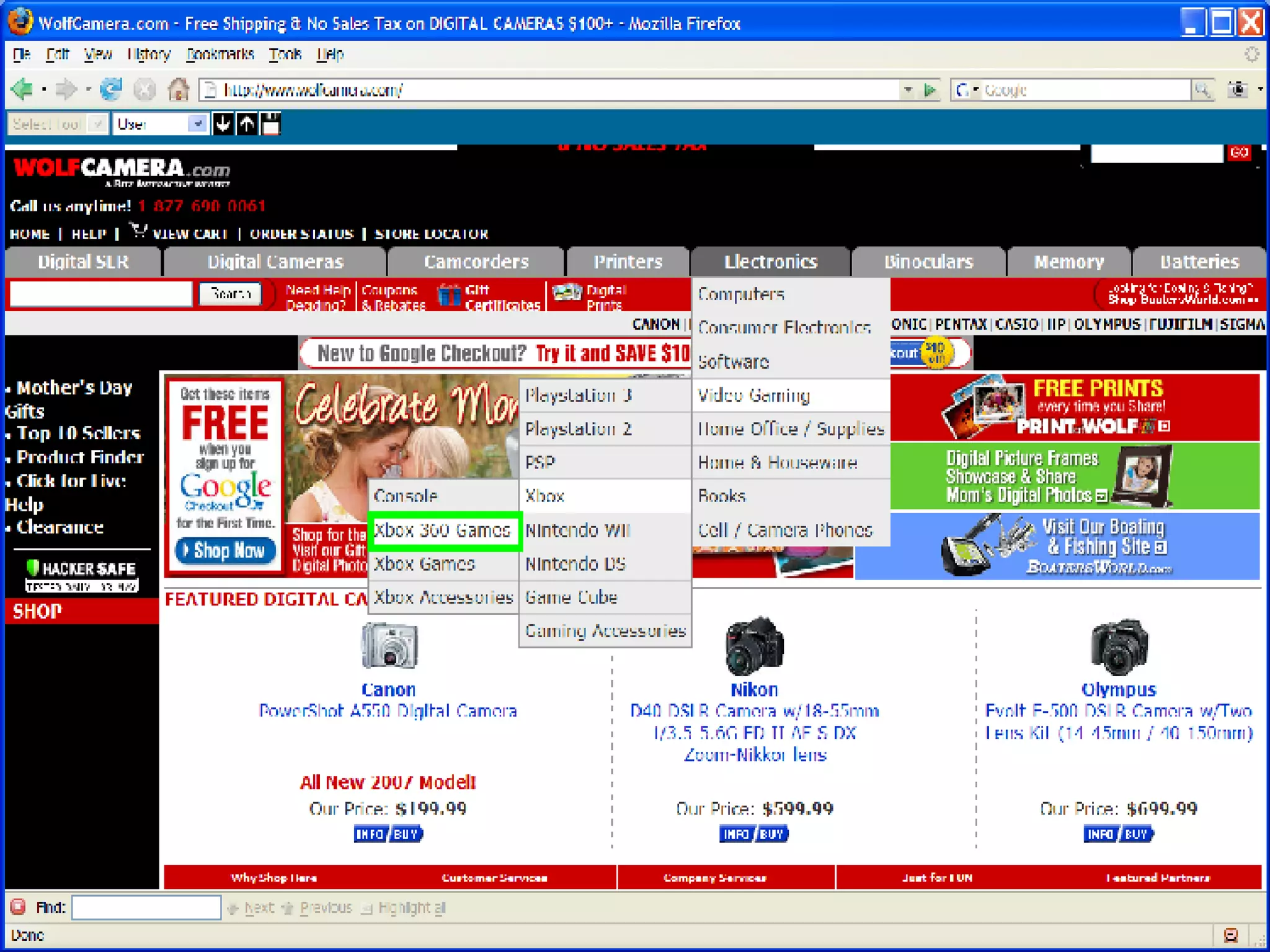This screenshot has height=952, width=1270.
Task: Click the Google search magnifier icon
Action: (x=1202, y=90)
